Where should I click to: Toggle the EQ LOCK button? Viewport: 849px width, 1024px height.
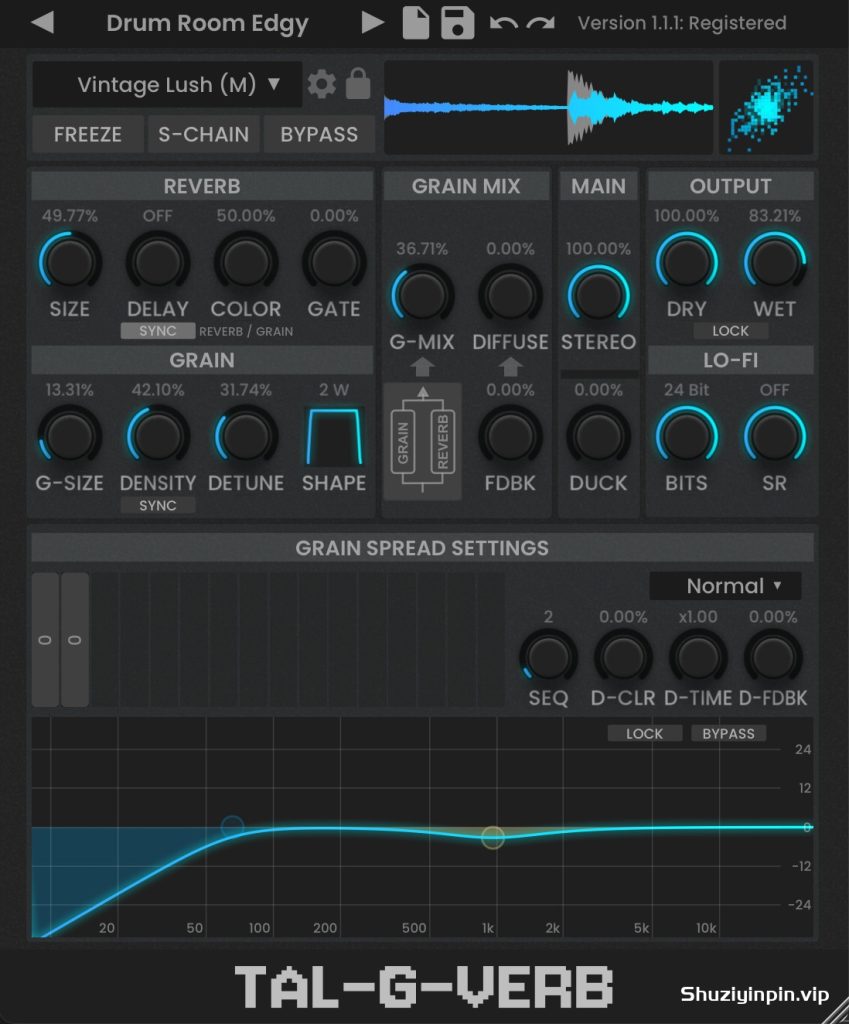click(x=645, y=733)
